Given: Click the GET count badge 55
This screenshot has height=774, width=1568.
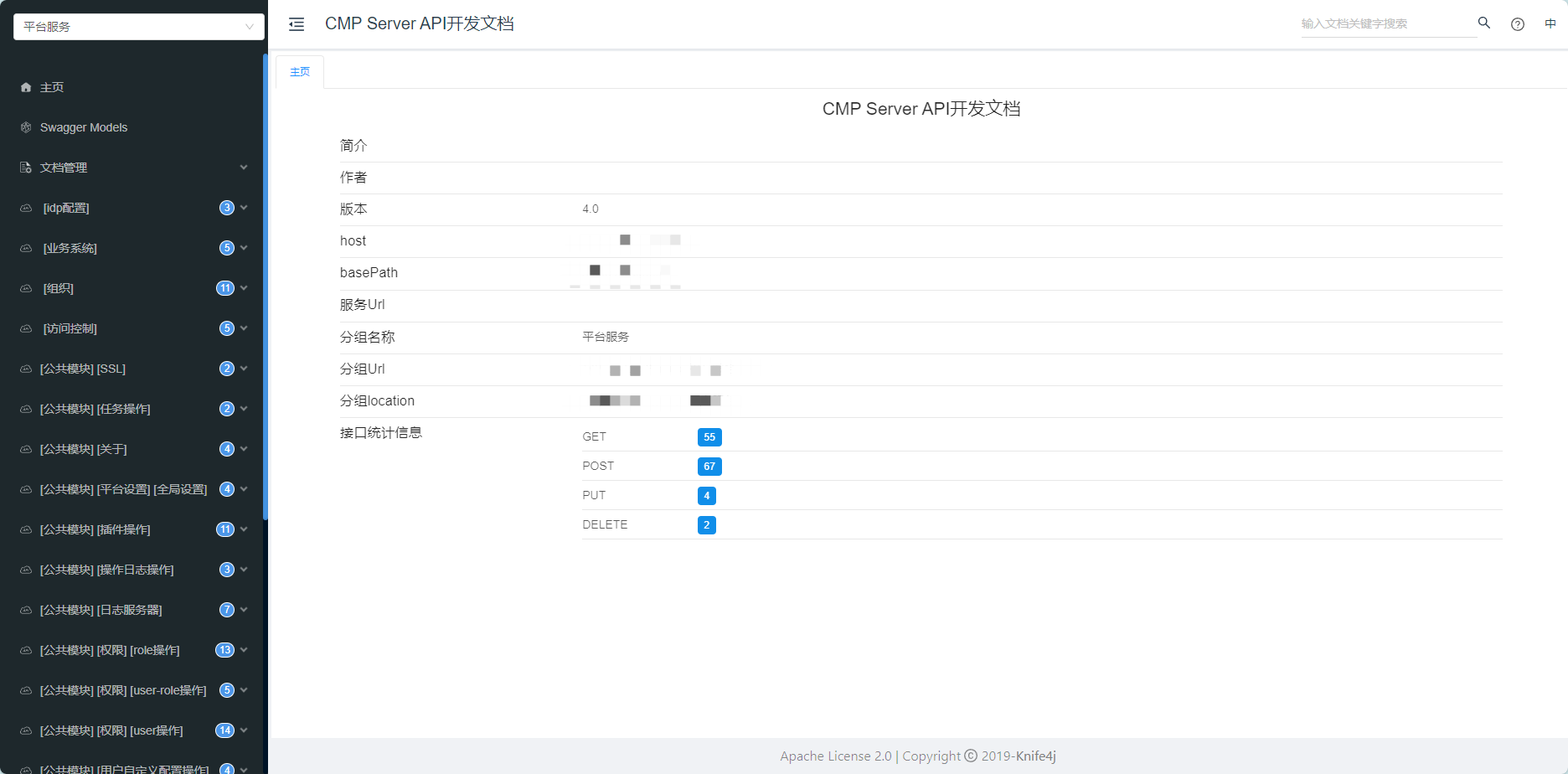Looking at the screenshot, I should (709, 437).
